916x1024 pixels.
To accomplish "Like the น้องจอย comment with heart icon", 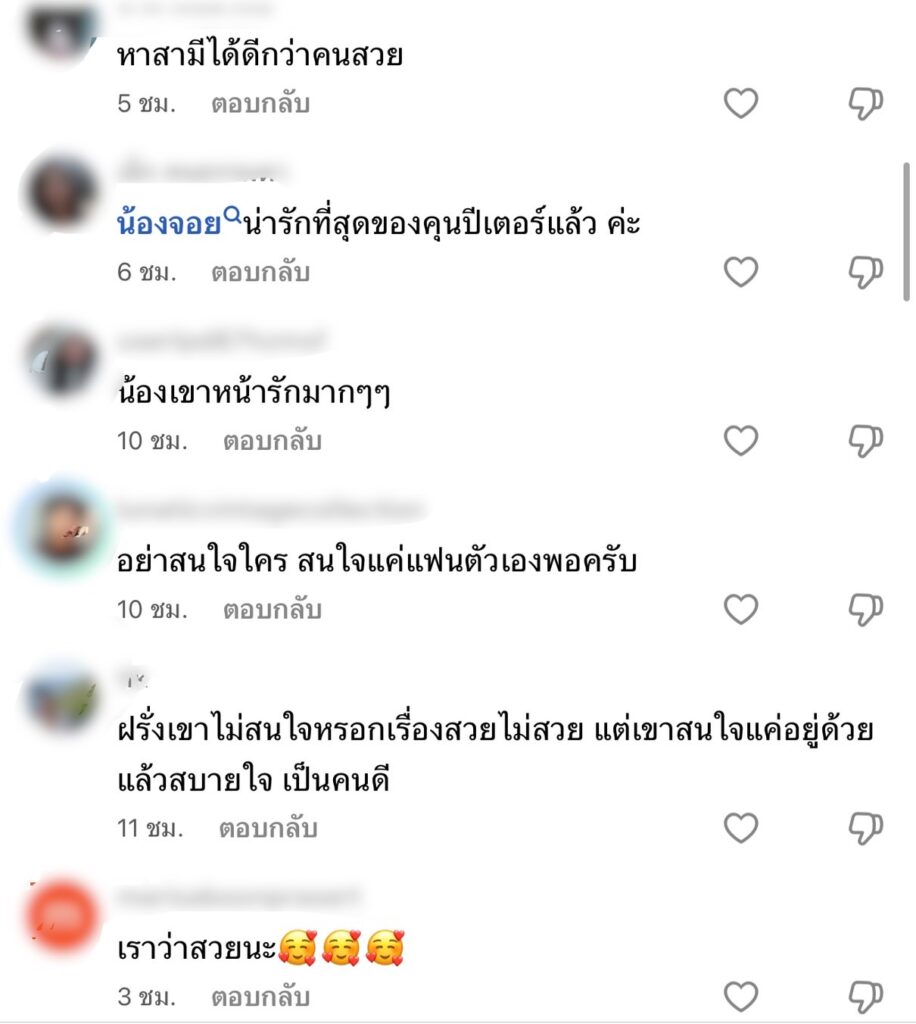I will (x=741, y=272).
